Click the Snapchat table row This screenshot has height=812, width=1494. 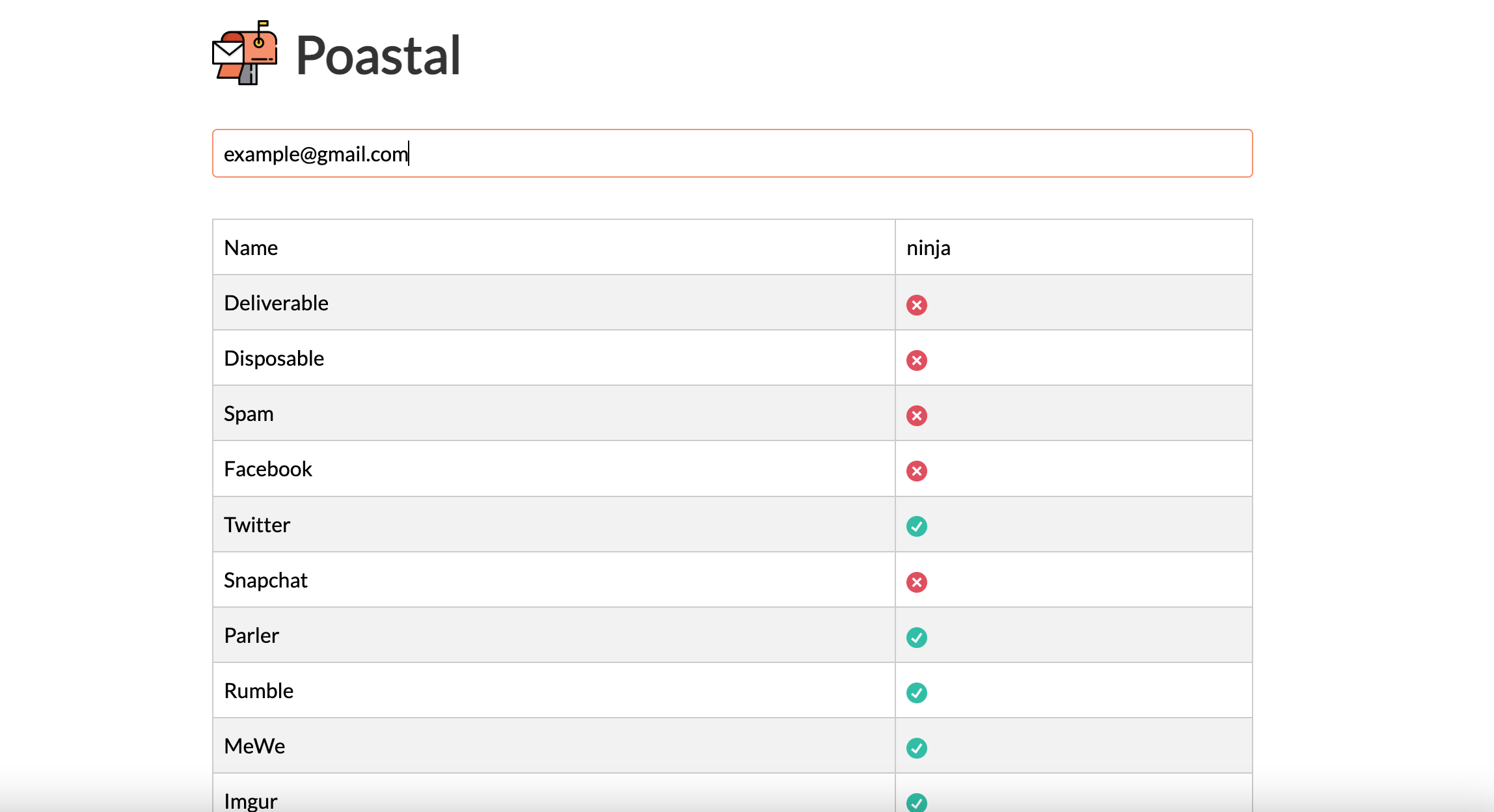[x=553, y=580]
